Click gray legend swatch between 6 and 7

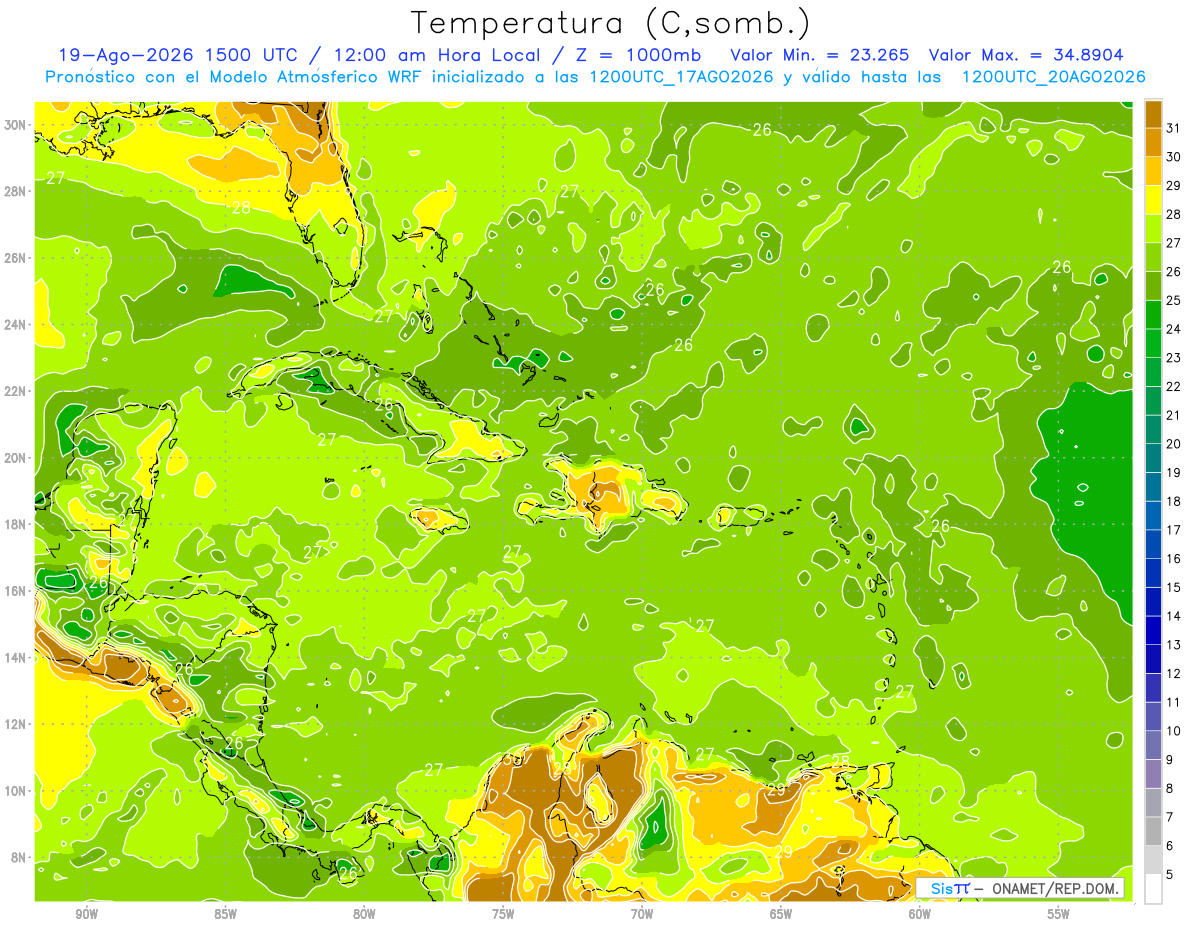(x=1153, y=832)
